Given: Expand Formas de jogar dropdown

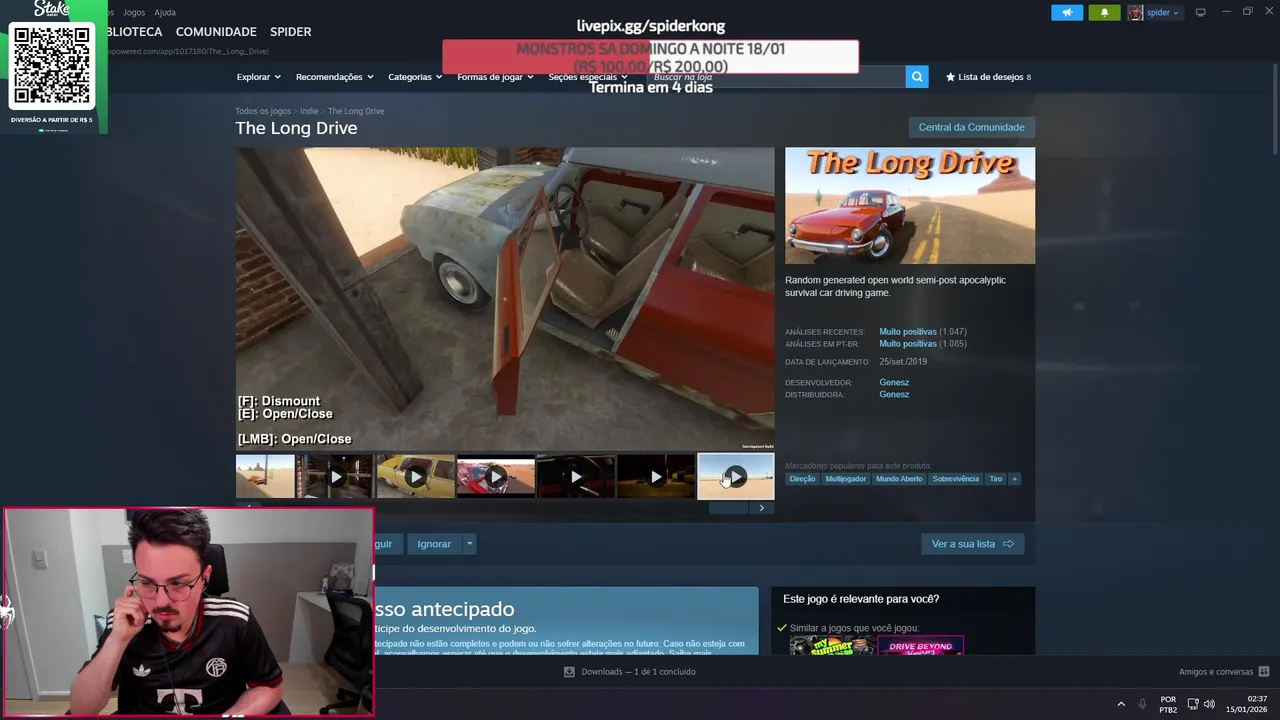Looking at the screenshot, I should coord(495,77).
